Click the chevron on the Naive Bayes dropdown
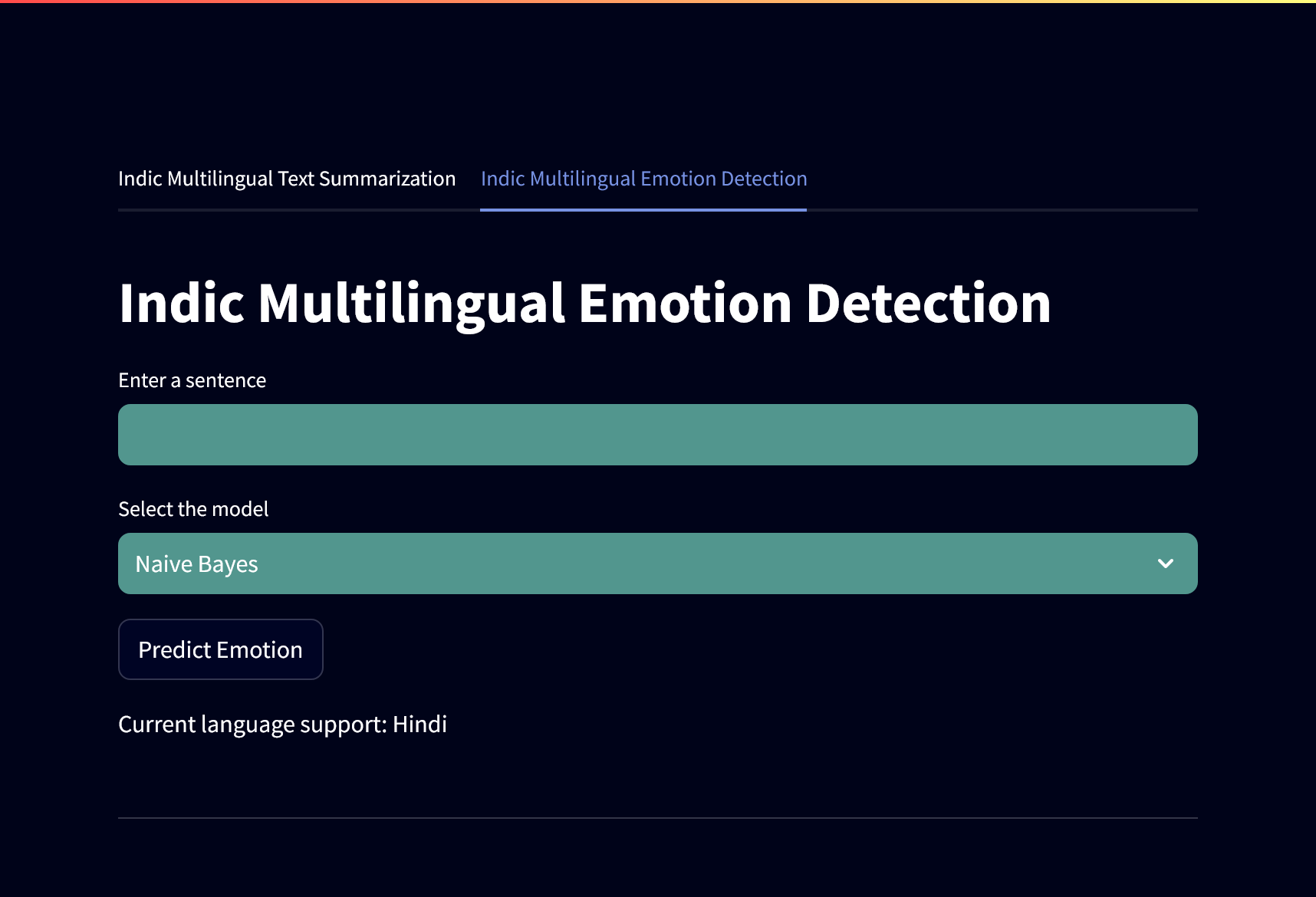 click(x=1166, y=563)
